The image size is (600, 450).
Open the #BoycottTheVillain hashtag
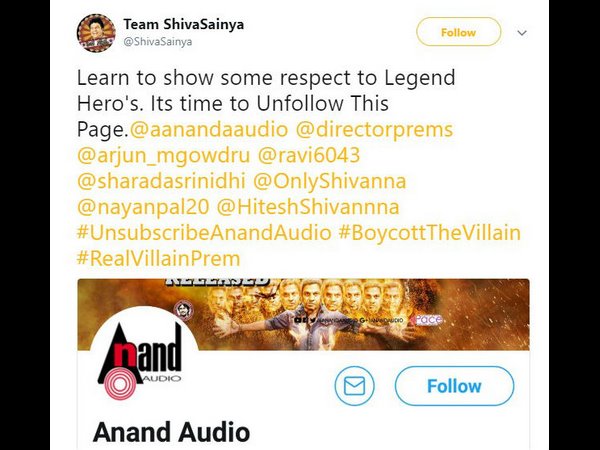tap(430, 233)
